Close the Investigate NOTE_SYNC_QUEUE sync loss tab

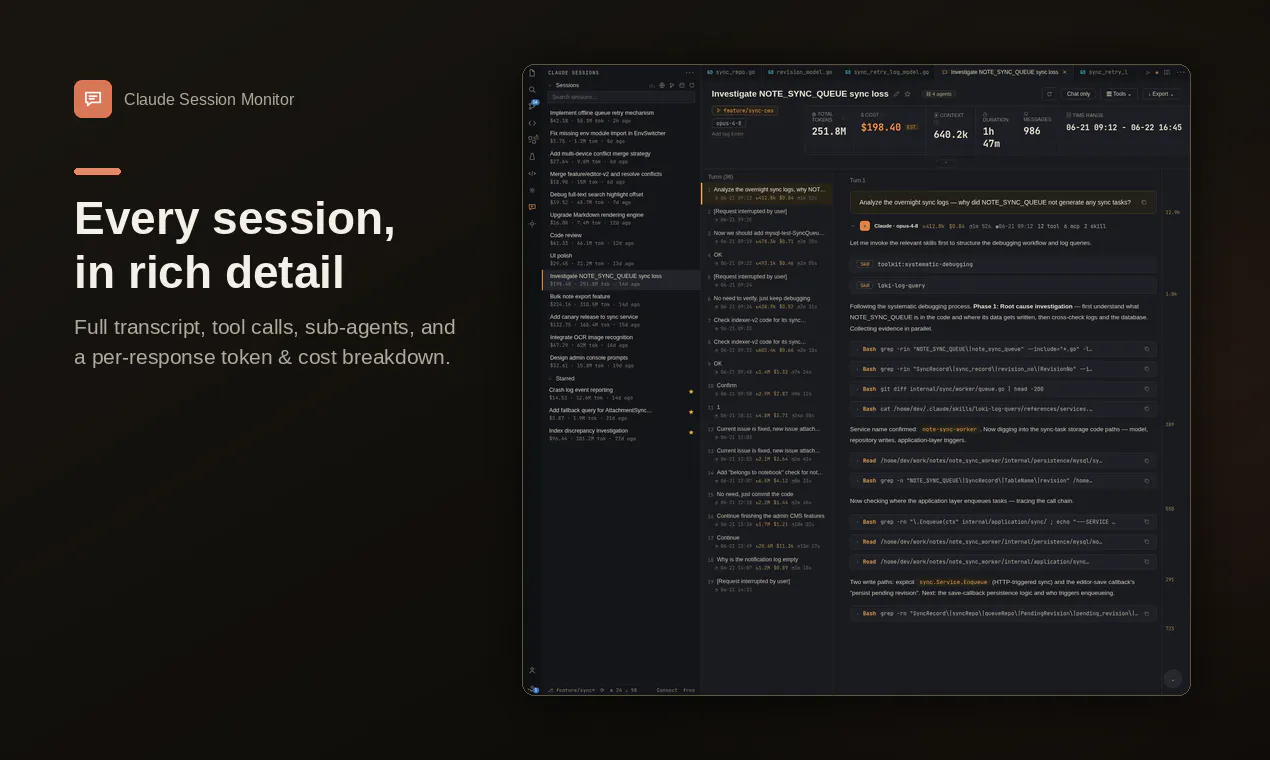point(1064,72)
